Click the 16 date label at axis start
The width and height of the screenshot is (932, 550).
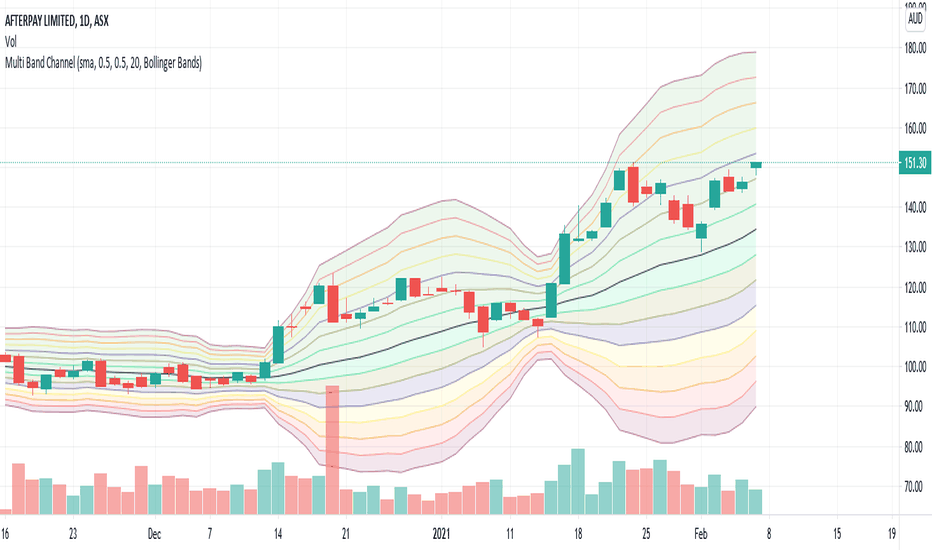tap(5, 533)
